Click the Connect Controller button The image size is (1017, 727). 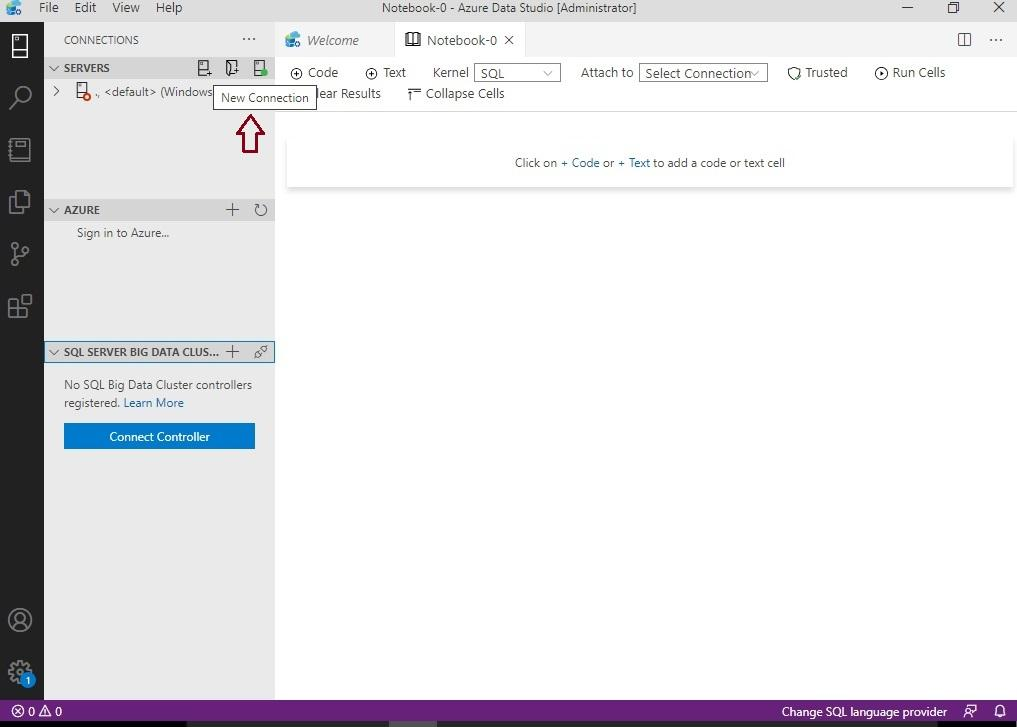click(x=160, y=436)
